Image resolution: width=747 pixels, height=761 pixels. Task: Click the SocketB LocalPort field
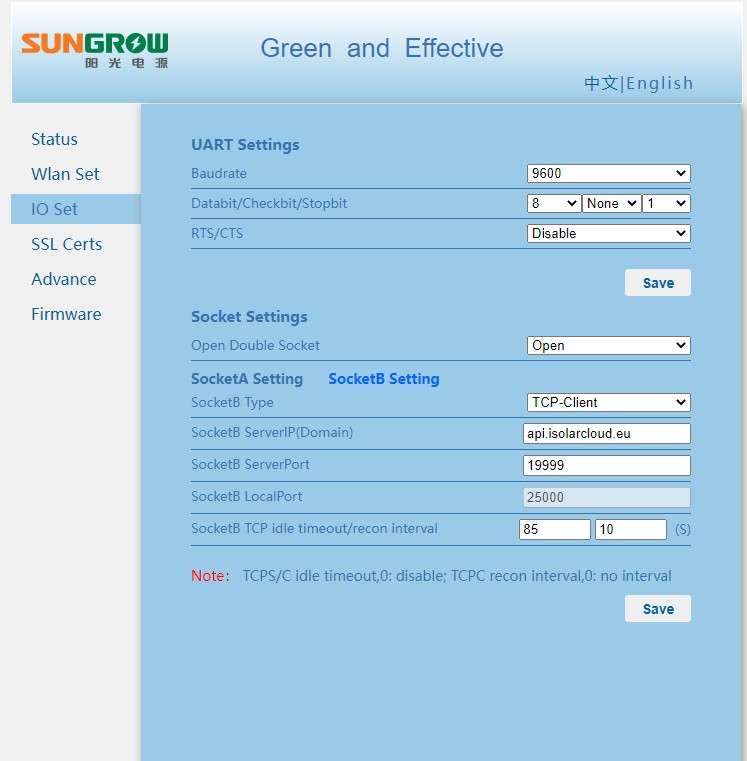[607, 497]
